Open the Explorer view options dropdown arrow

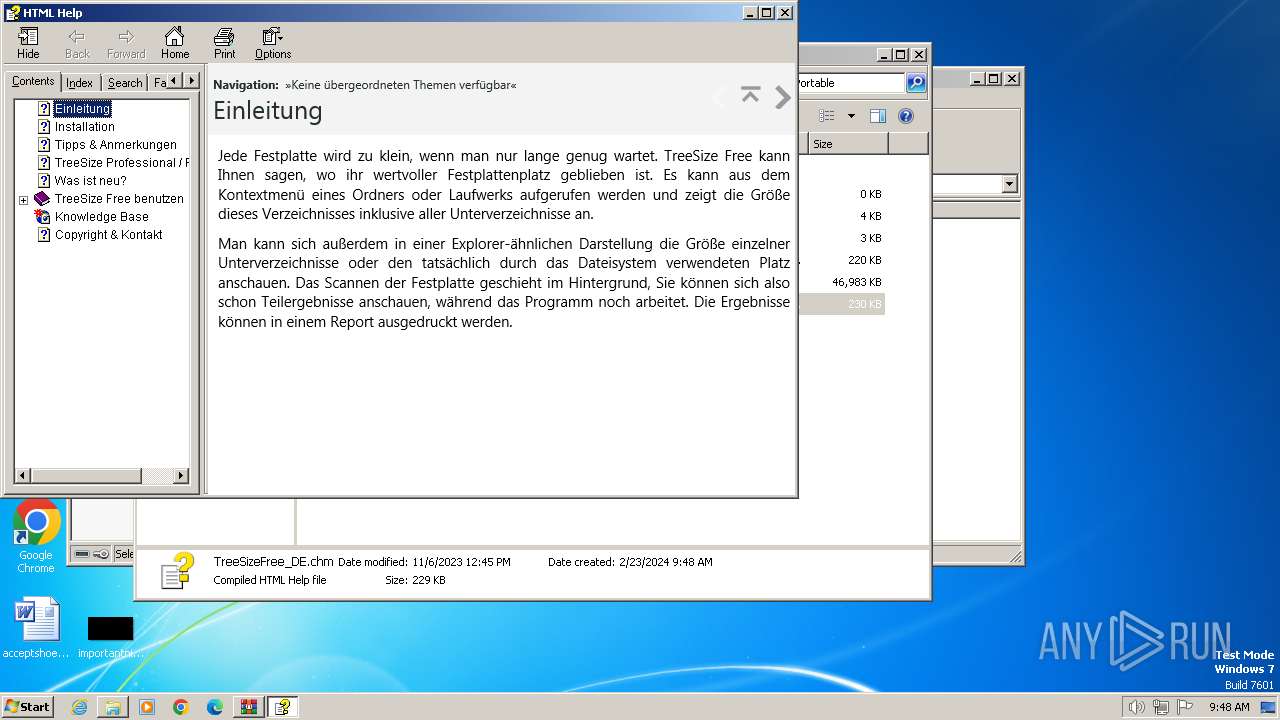851,116
